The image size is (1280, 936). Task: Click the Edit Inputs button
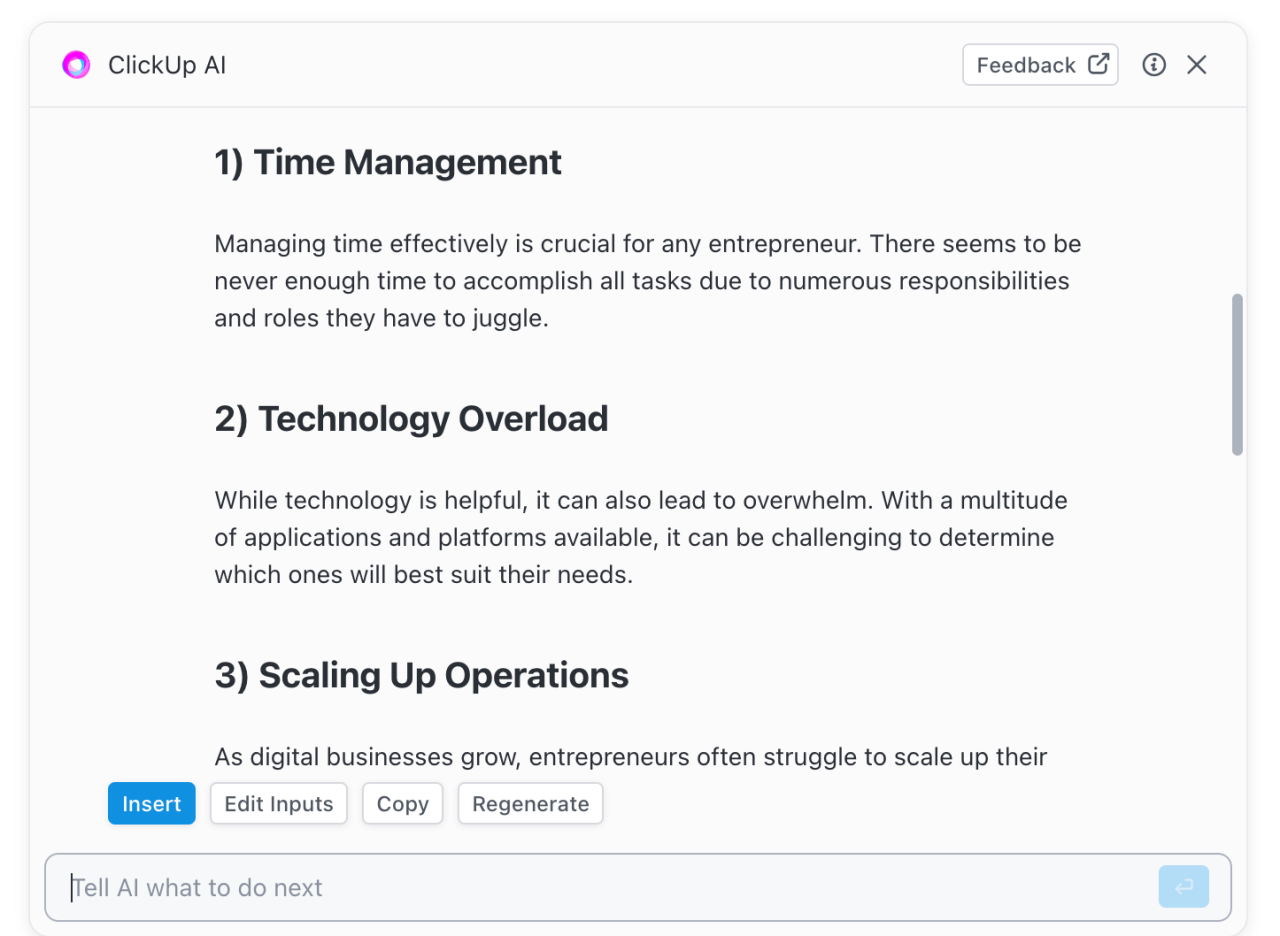[278, 804]
